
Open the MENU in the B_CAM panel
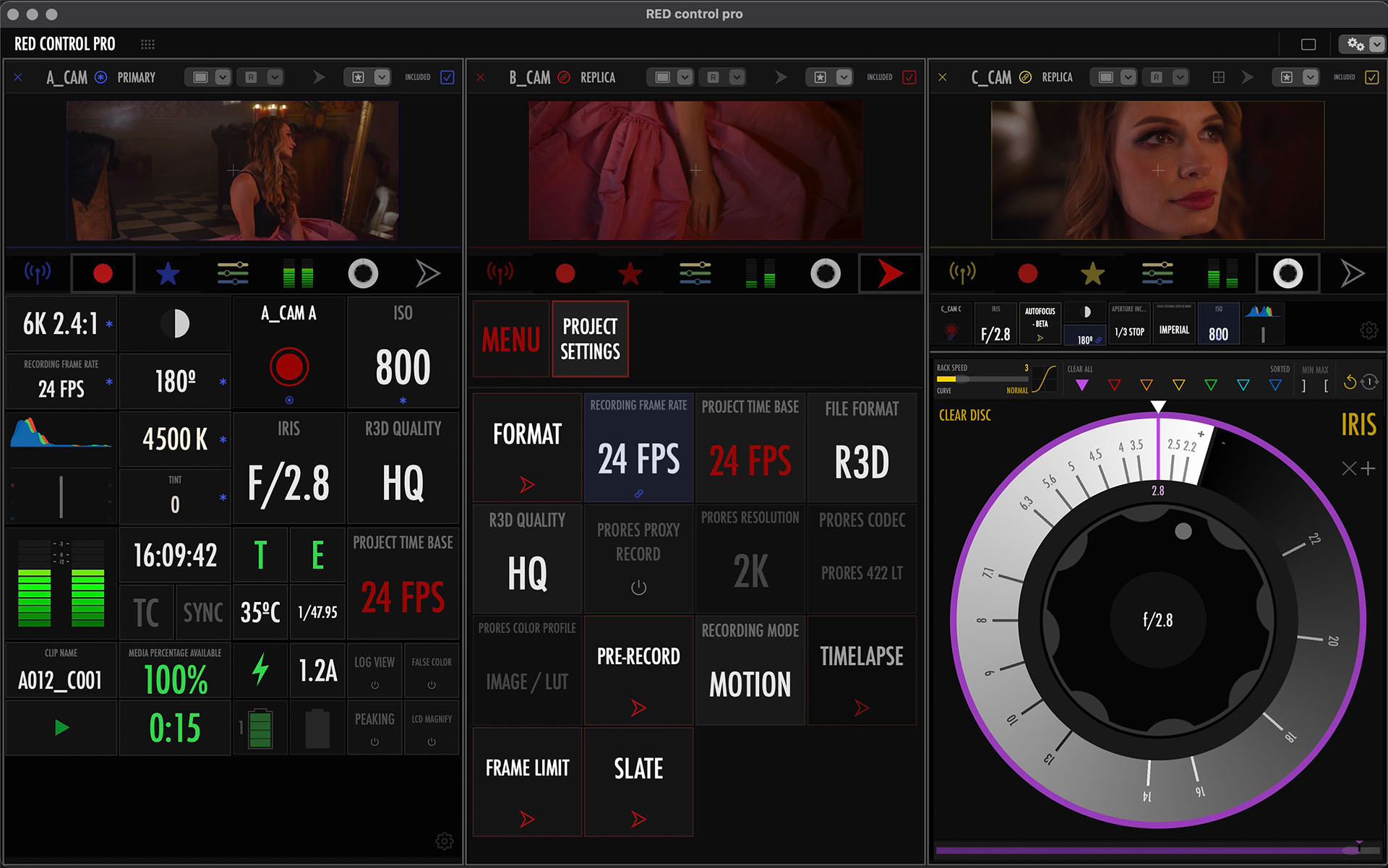pos(510,339)
